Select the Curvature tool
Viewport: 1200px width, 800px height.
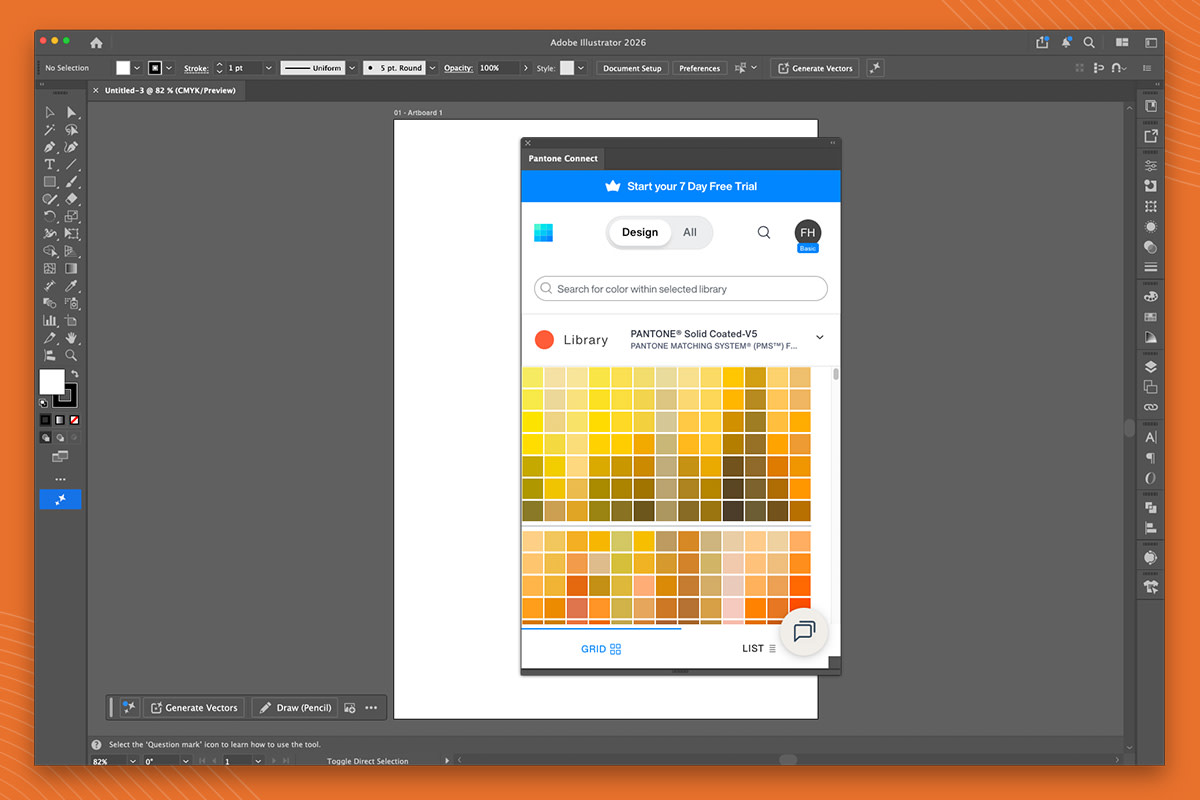pyautogui.click(x=71, y=147)
